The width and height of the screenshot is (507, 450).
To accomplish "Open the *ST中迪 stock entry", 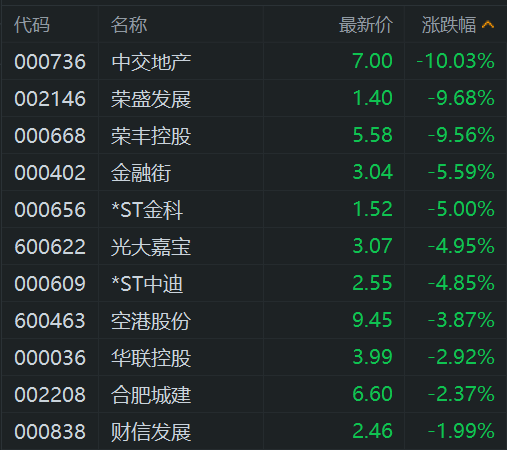I will pyautogui.click(x=147, y=284).
